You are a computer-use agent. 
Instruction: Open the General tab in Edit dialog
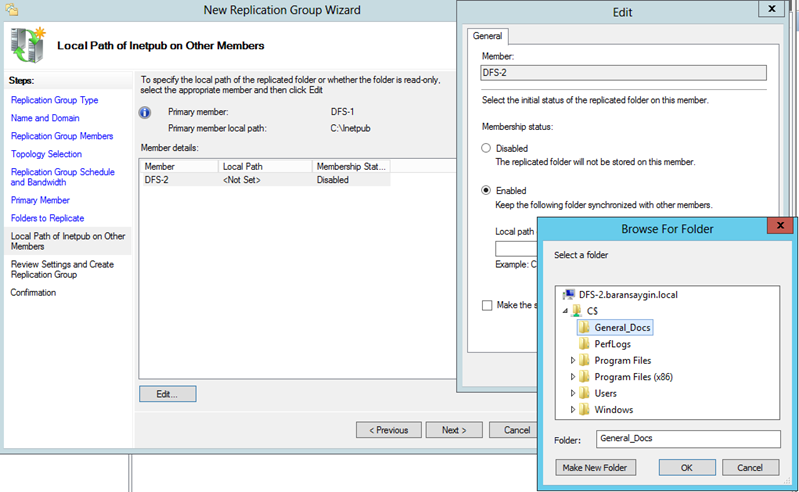coord(489,35)
